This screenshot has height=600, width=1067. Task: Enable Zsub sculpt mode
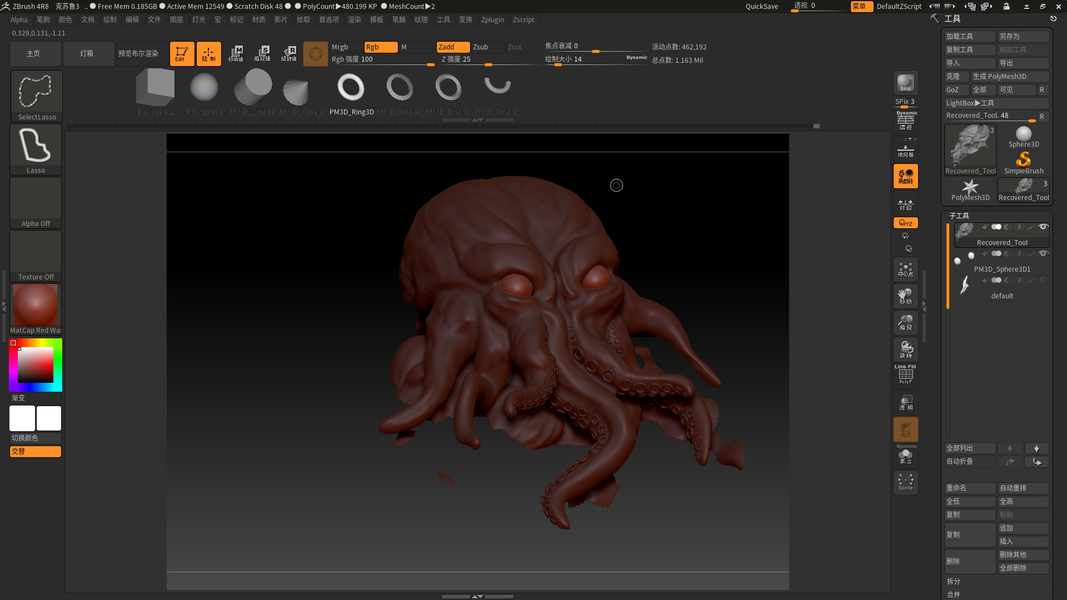click(487, 47)
